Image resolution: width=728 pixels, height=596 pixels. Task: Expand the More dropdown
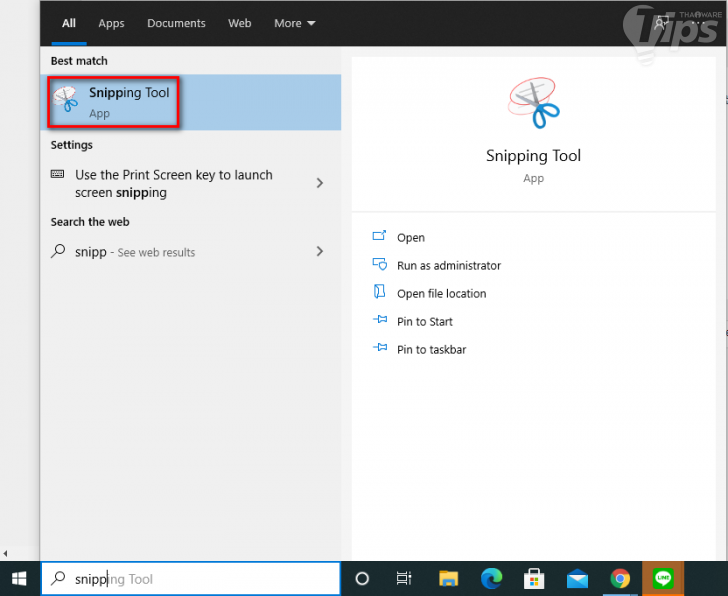tap(294, 23)
